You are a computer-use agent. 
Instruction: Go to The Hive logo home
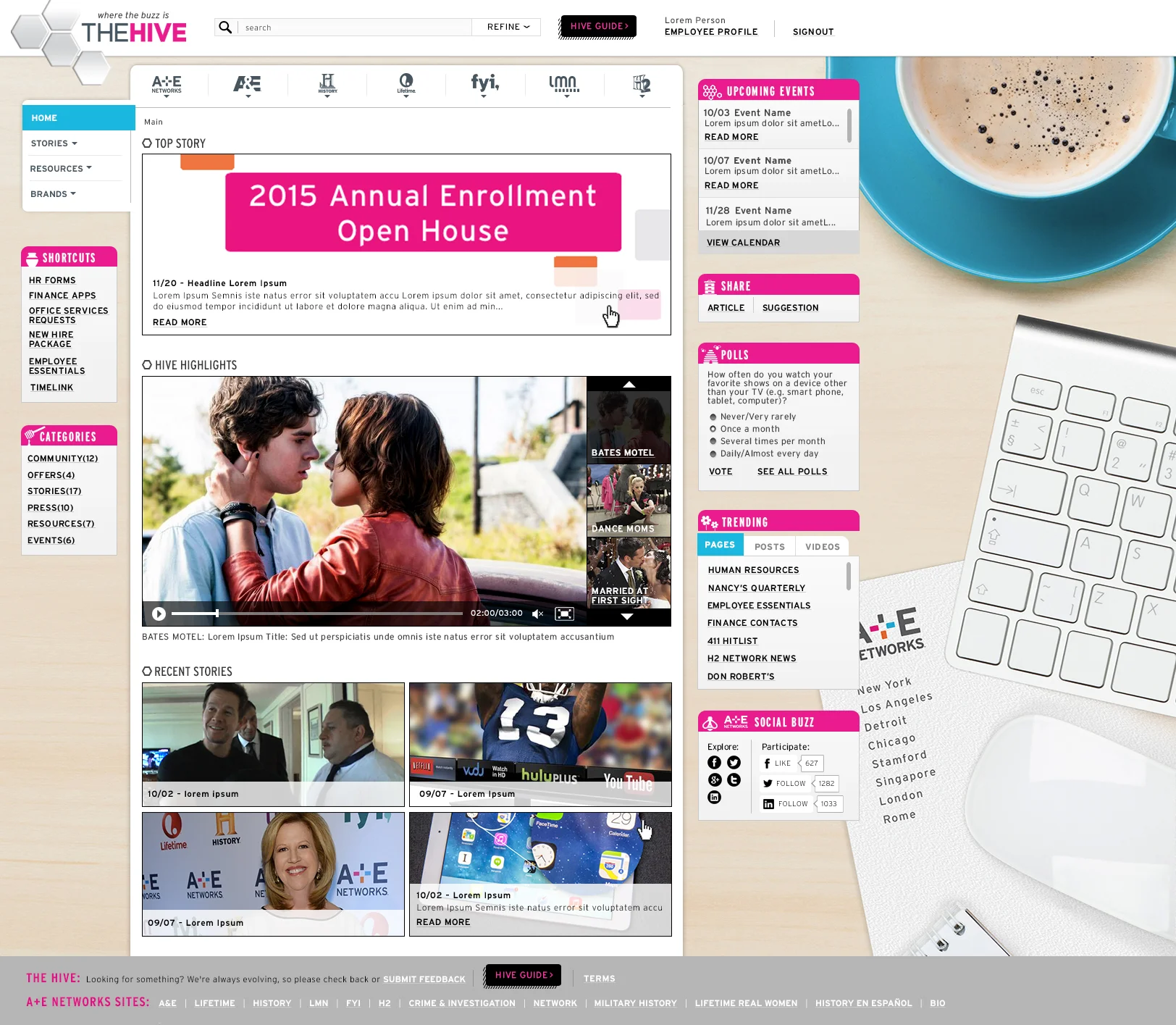(134, 28)
